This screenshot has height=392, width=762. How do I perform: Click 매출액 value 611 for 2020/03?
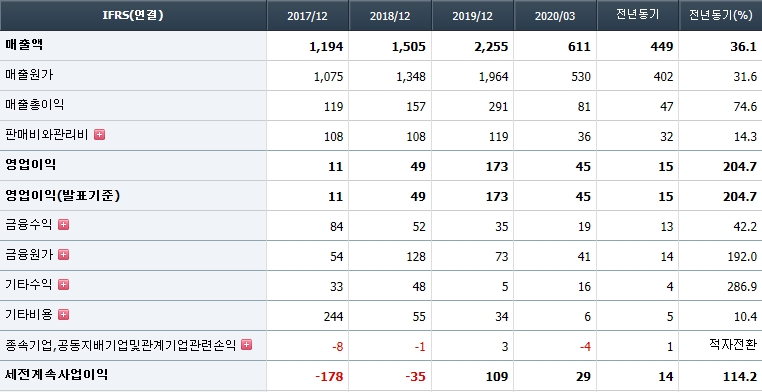[x=580, y=47]
